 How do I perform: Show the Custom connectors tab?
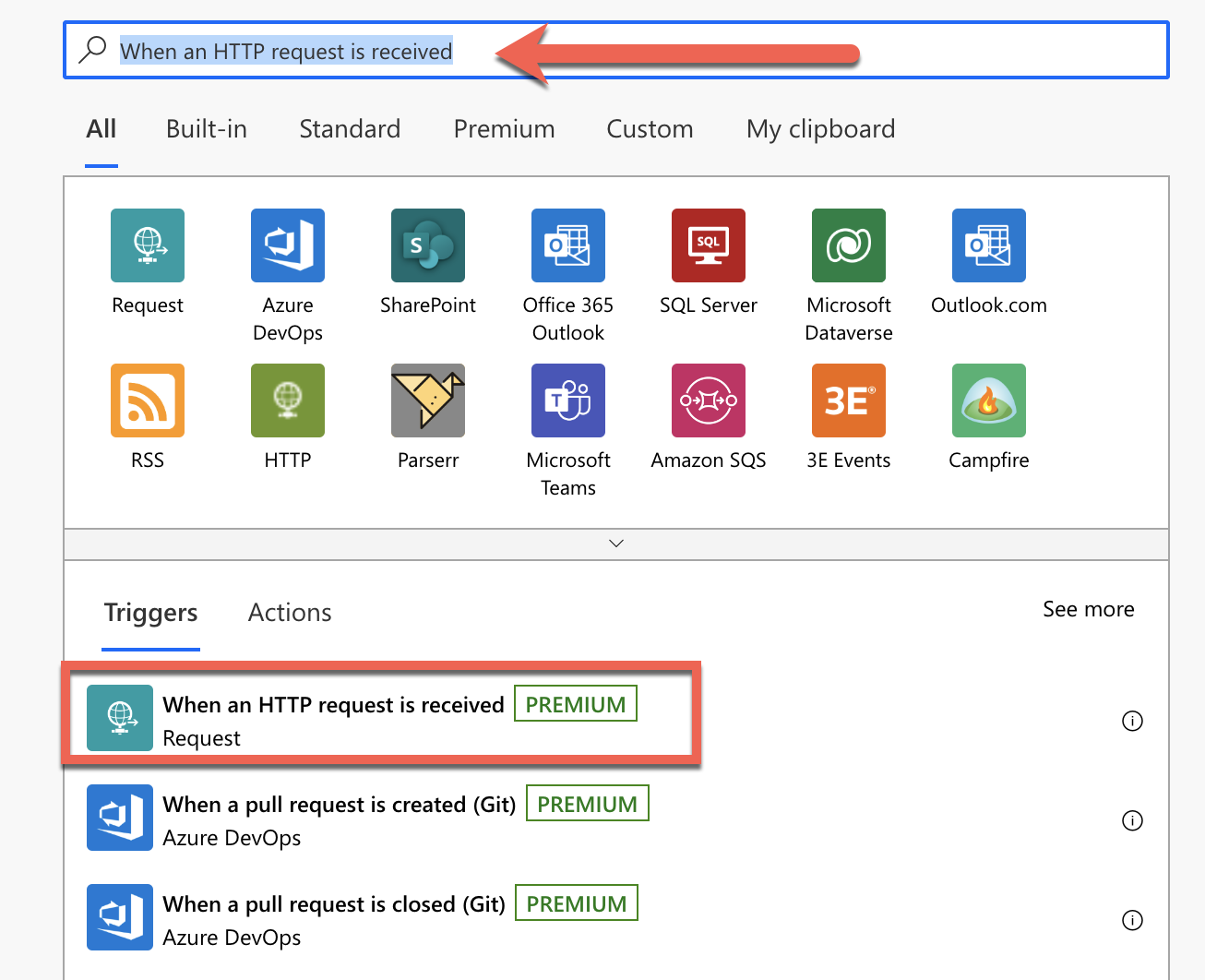(x=650, y=129)
